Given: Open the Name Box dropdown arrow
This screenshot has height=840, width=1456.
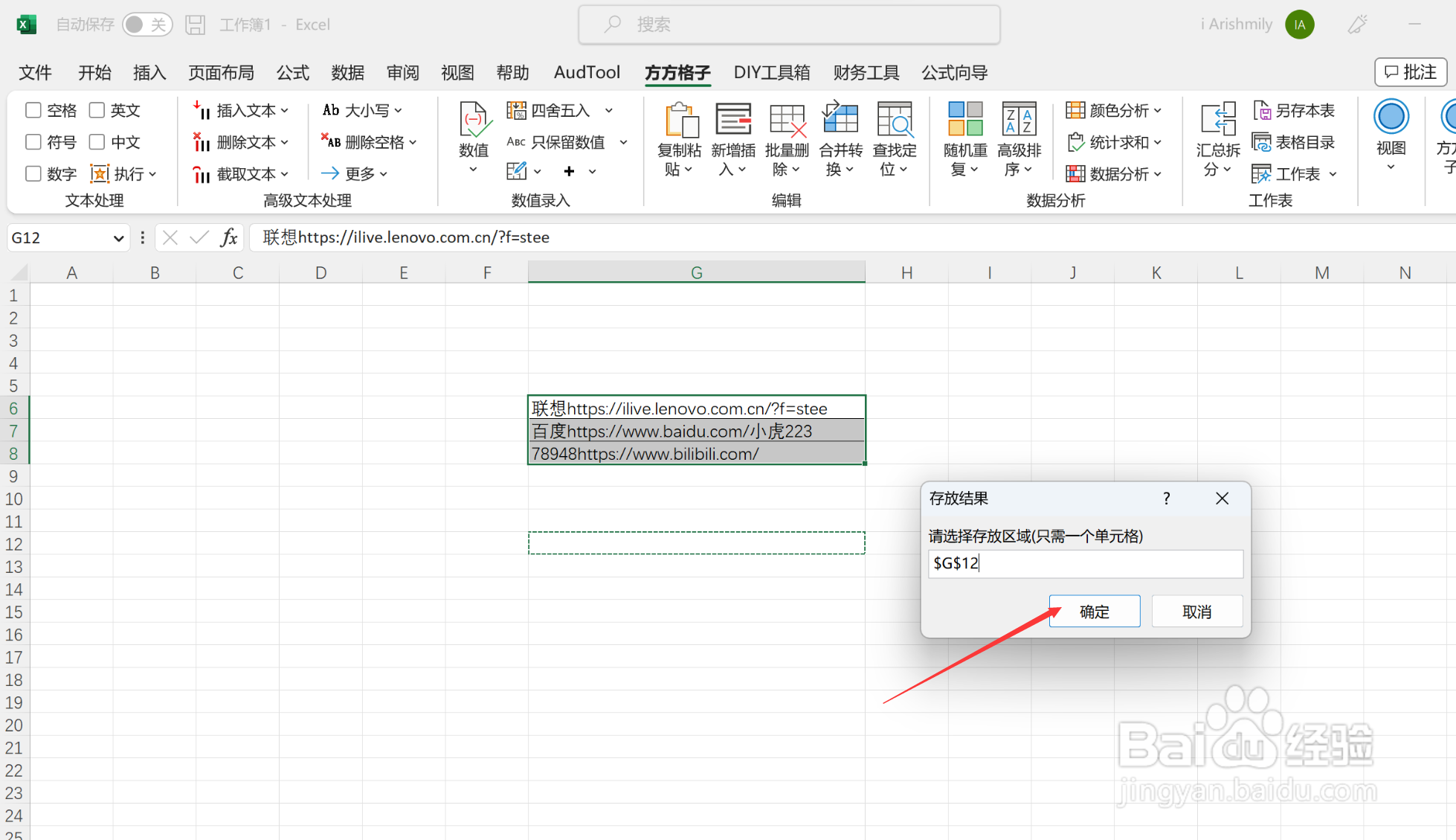Looking at the screenshot, I should (x=118, y=238).
